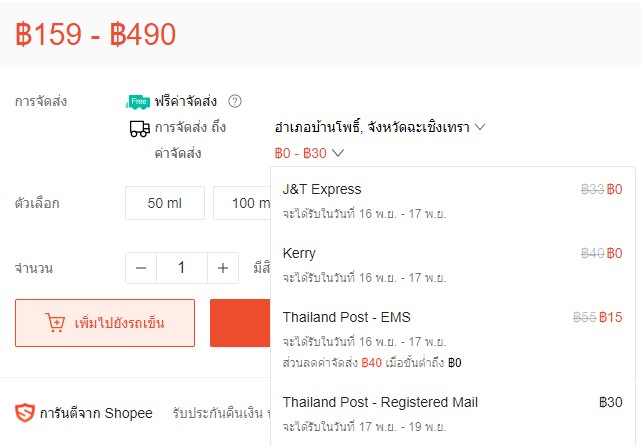The width and height of the screenshot is (641, 446).
Task: Decrease quantity with the minus button
Action: pos(141,268)
